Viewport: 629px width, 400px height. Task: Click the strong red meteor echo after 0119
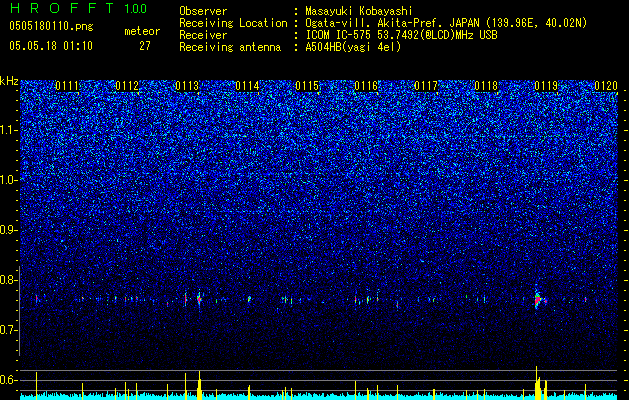(538, 300)
